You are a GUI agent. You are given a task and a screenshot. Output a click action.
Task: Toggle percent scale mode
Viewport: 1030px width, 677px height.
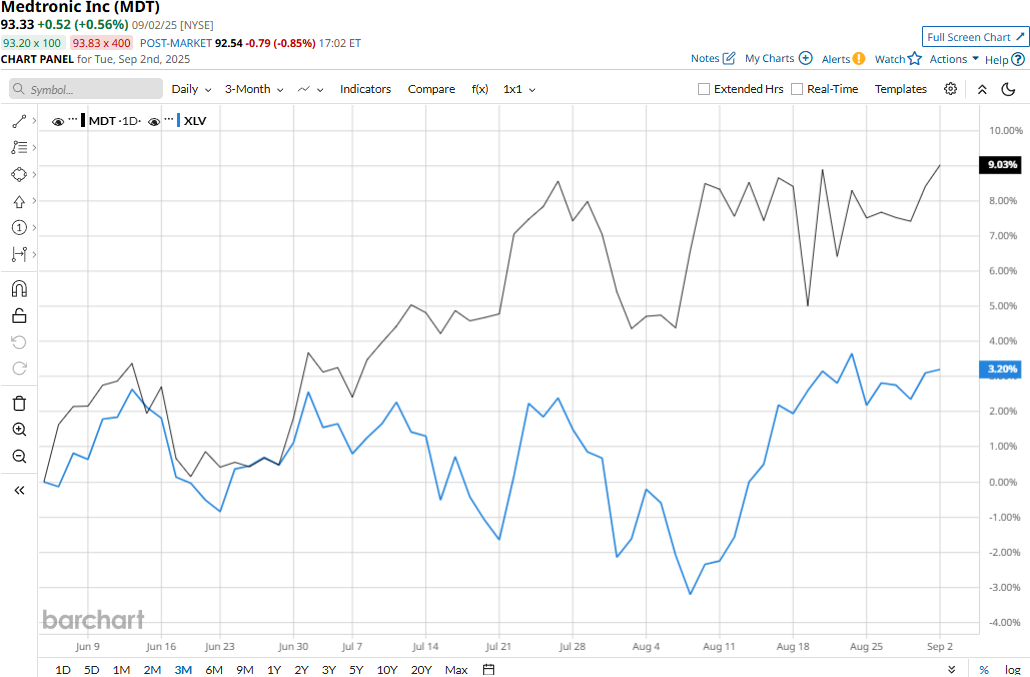[984, 670]
